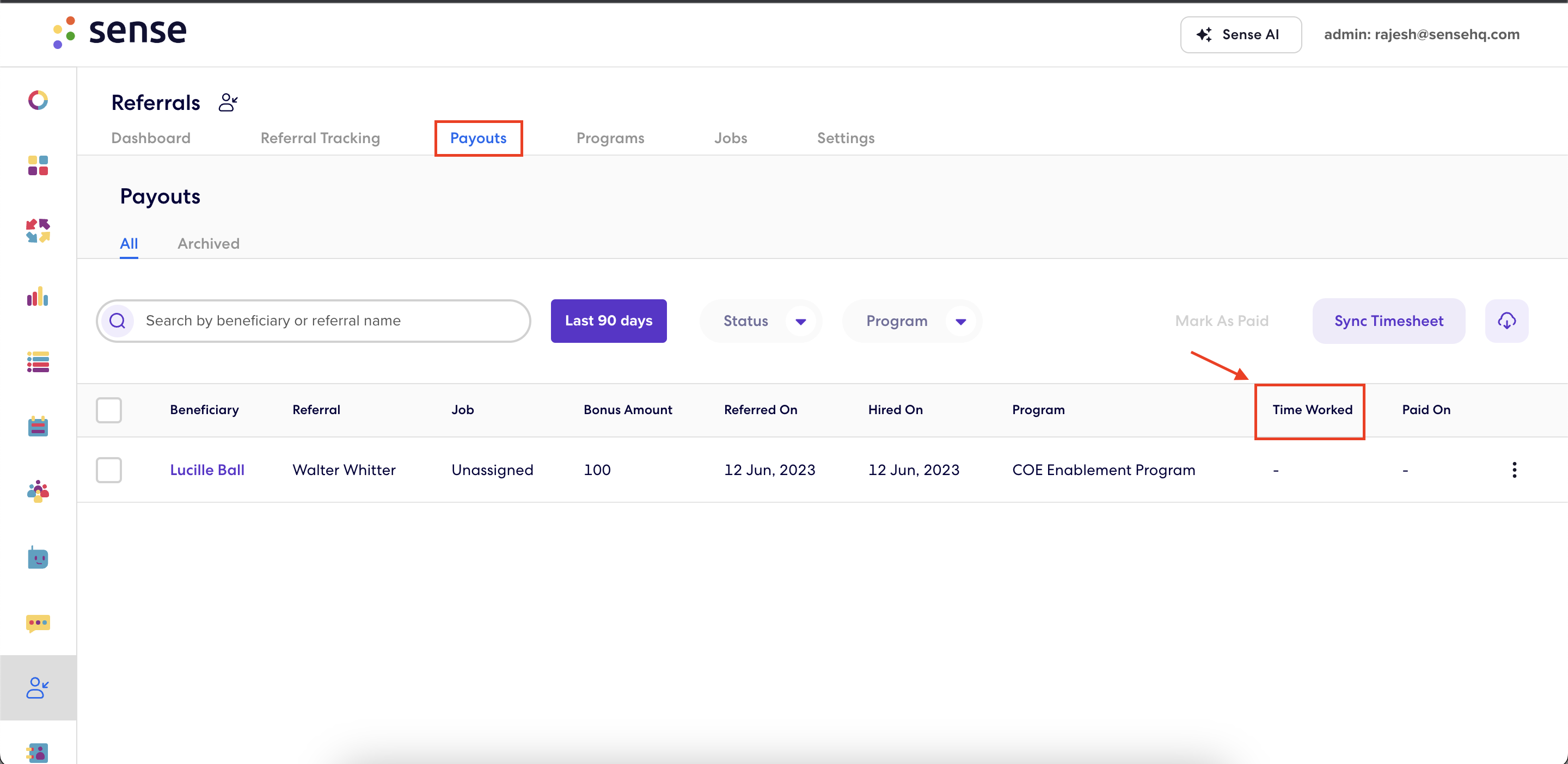Click the Beneficiary column header
The height and width of the screenshot is (764, 1568).
tap(205, 409)
